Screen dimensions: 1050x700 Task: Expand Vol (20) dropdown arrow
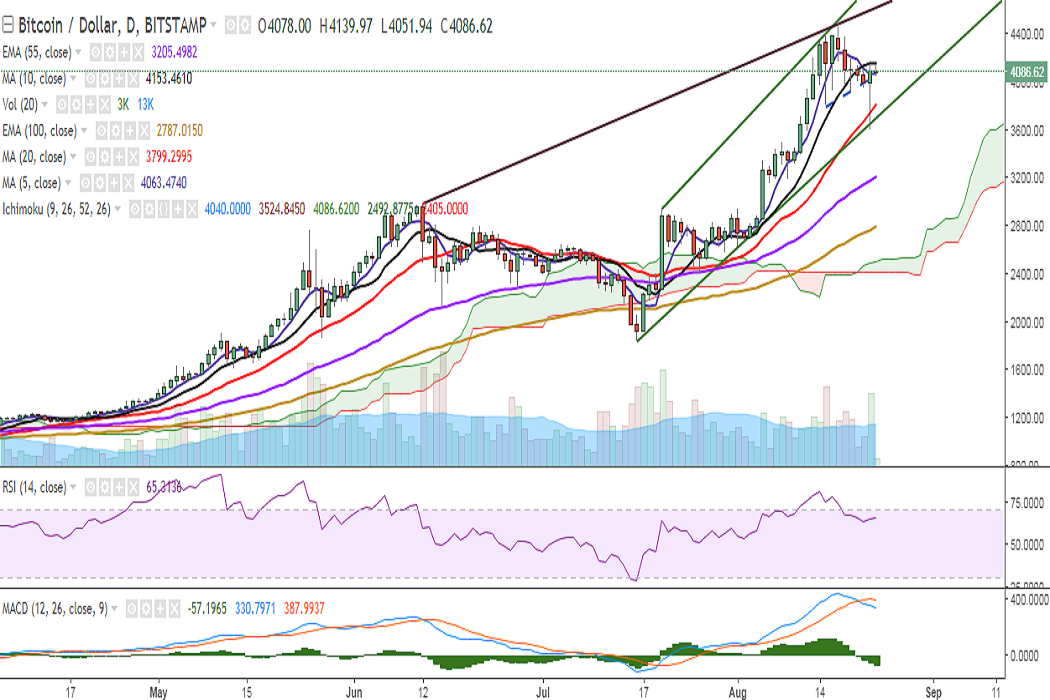45,104
